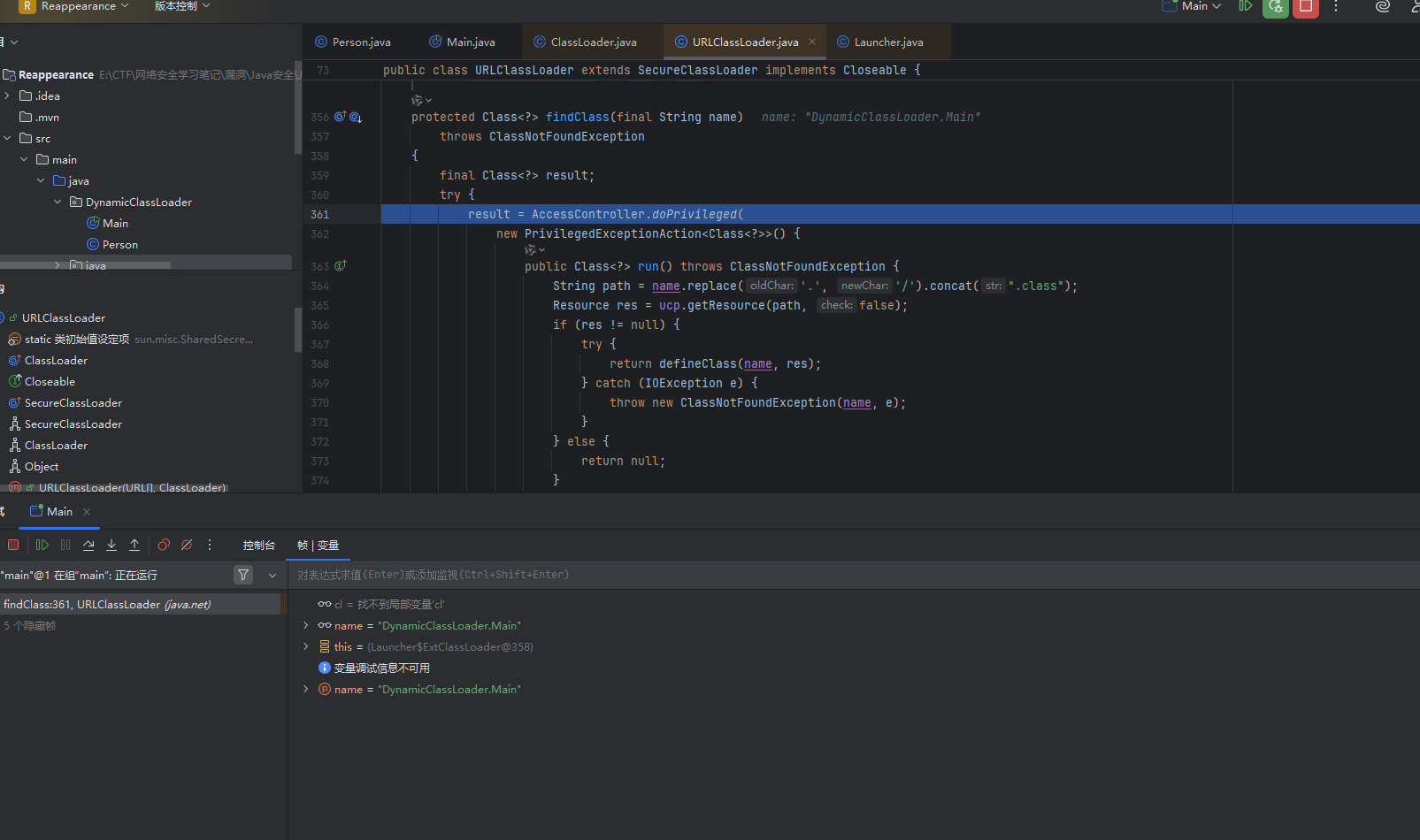1420x840 pixels.
Task: Switch to the ClassLoader.java editor tab
Action: (x=593, y=42)
